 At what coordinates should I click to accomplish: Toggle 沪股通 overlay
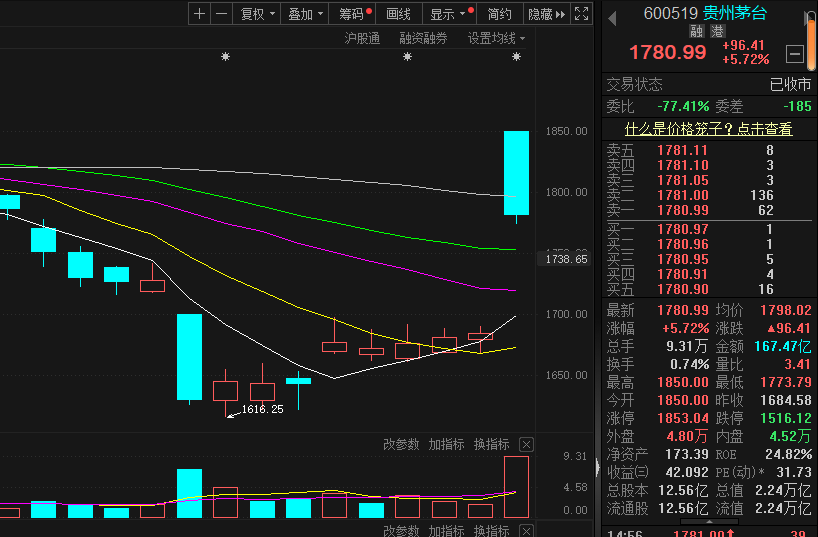pos(362,38)
